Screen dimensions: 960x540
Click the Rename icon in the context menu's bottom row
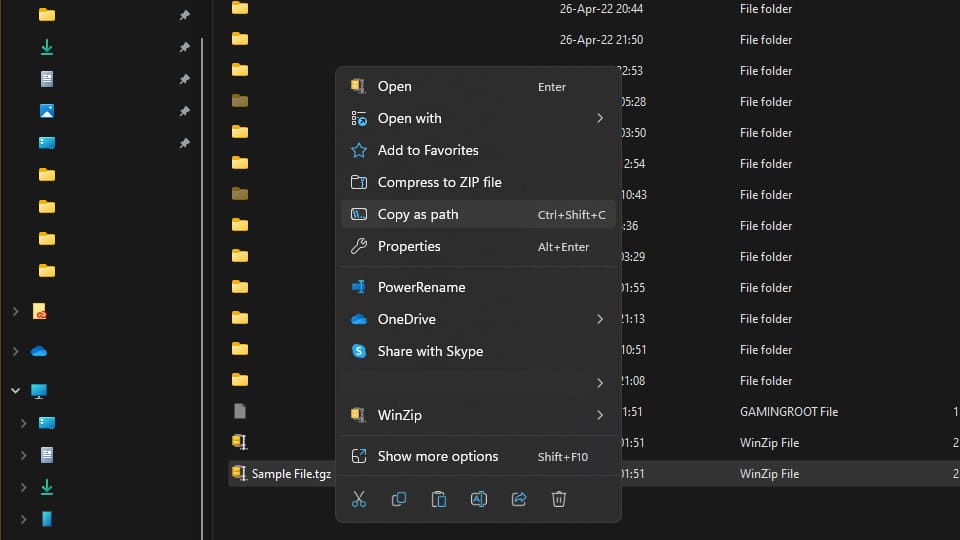[x=478, y=499]
